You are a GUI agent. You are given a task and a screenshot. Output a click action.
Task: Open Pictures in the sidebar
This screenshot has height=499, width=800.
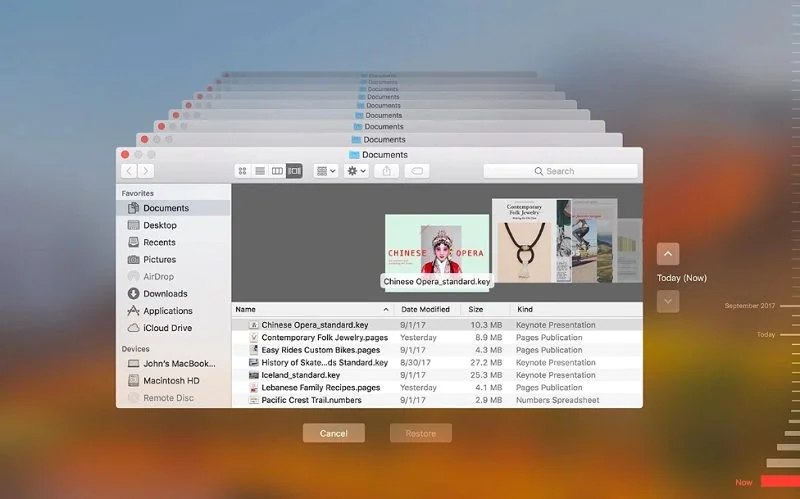click(173, 259)
